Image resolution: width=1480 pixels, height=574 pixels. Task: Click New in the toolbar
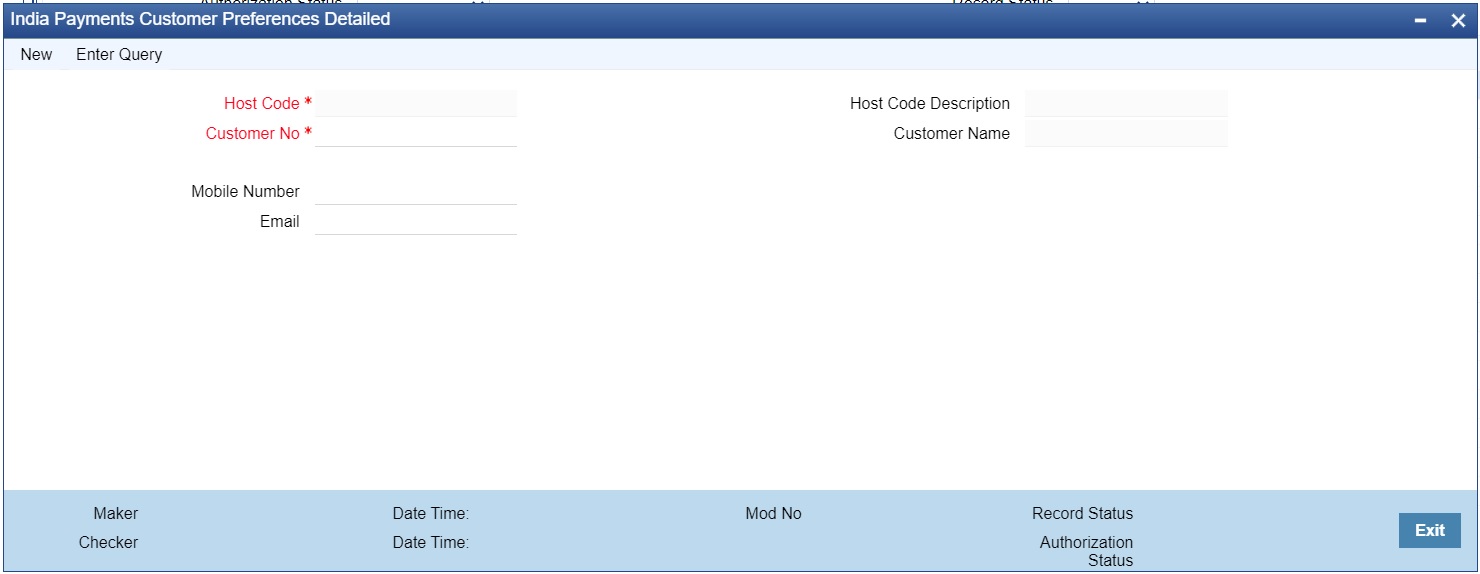[x=36, y=54]
